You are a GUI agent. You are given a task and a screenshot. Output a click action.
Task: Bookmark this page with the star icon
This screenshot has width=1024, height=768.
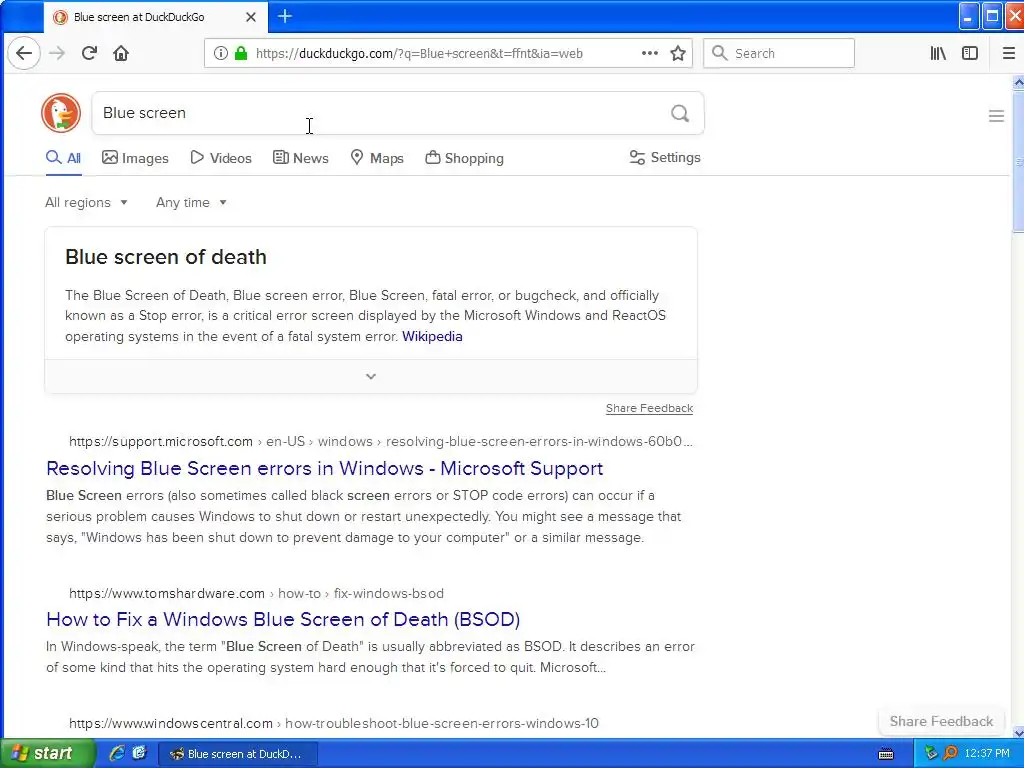pyautogui.click(x=678, y=53)
